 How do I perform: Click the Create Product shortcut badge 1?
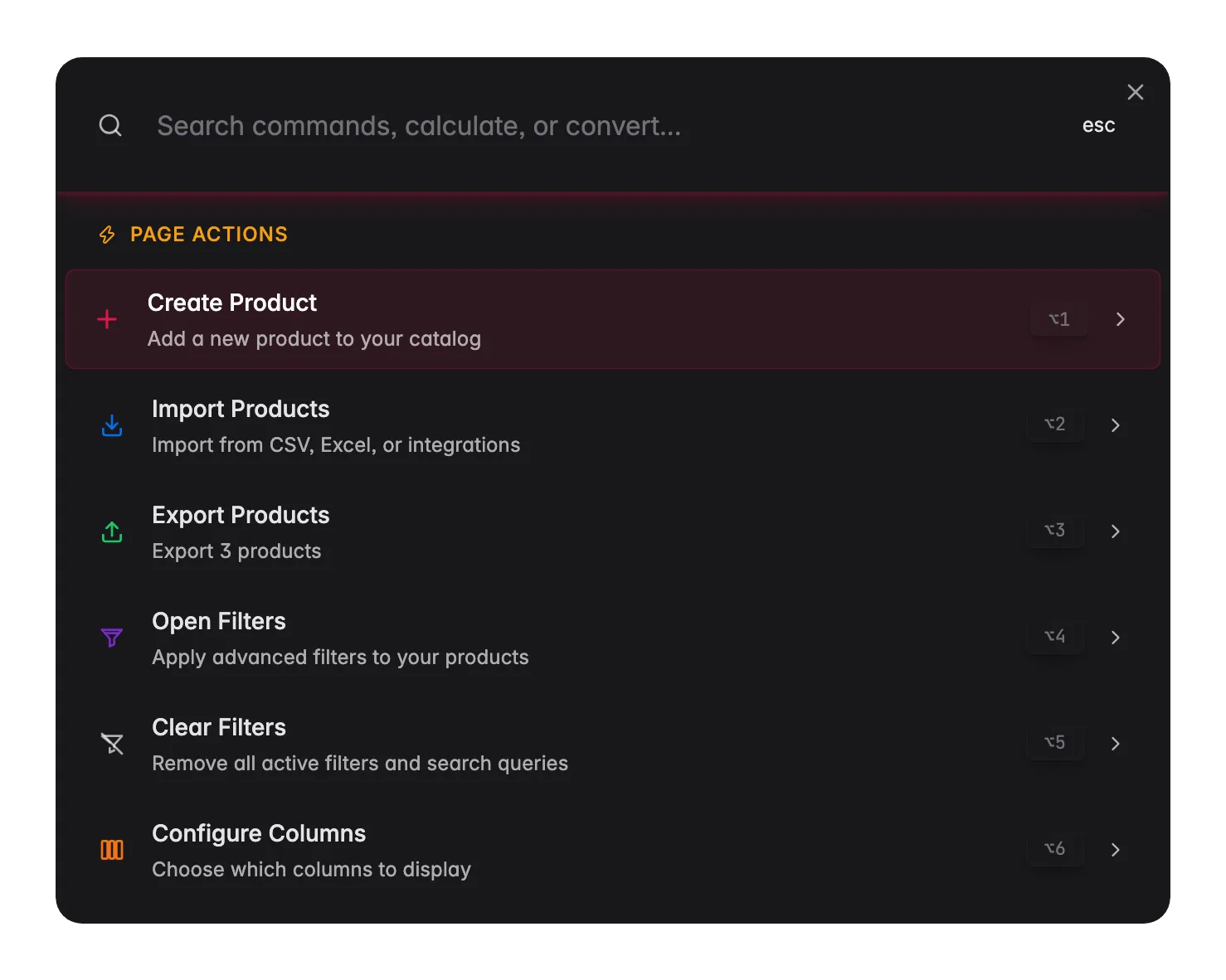(x=1059, y=319)
